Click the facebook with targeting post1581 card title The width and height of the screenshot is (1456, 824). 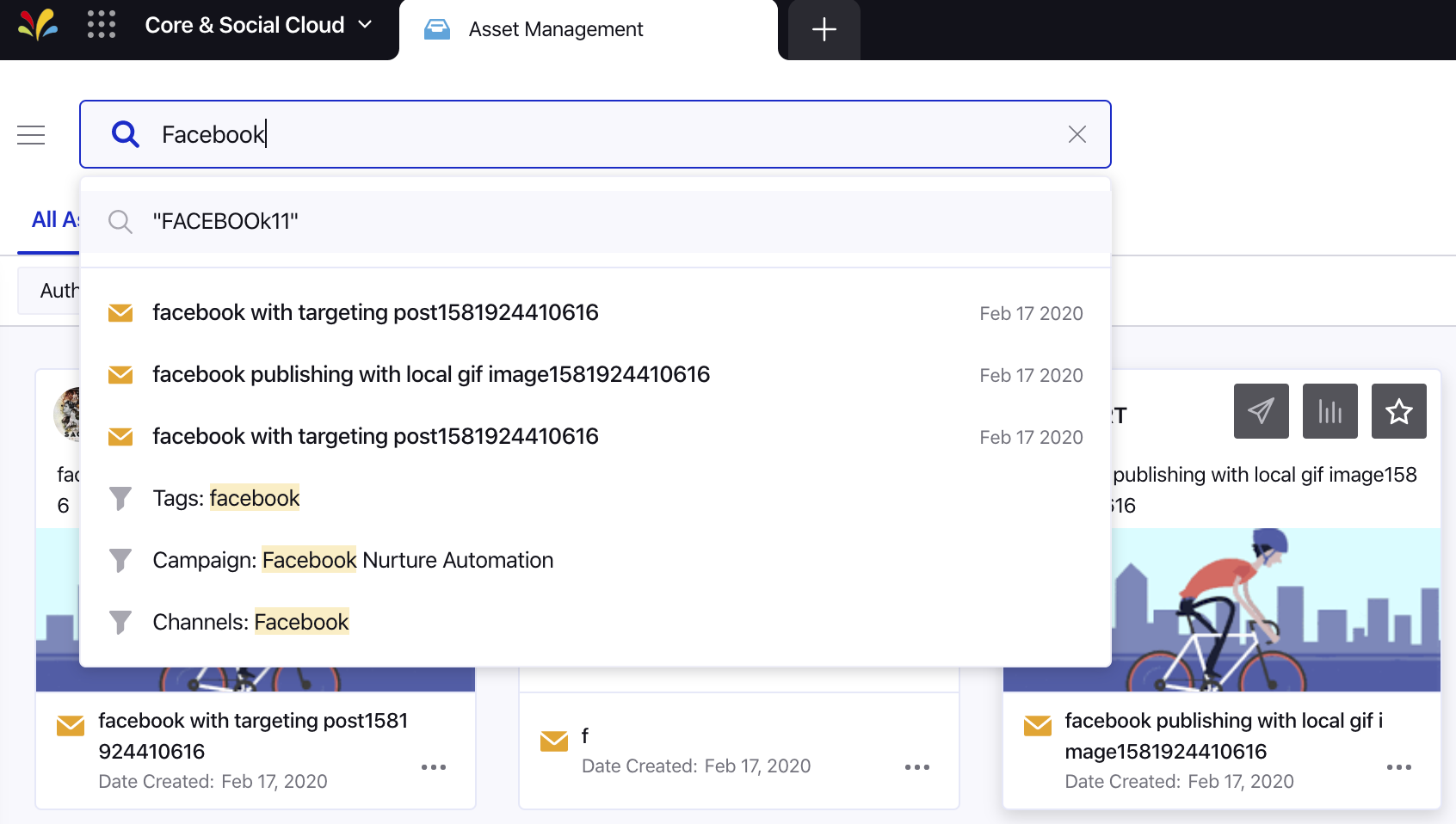[253, 736]
